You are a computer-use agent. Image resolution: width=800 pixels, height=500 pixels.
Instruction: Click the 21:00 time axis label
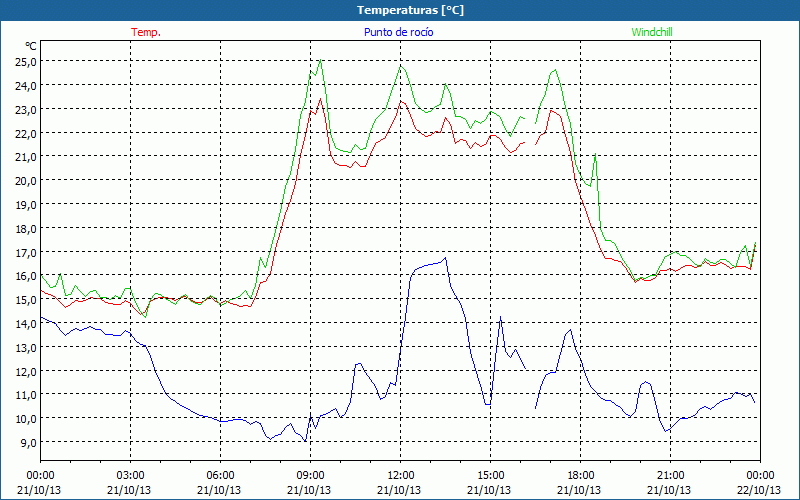[670, 476]
